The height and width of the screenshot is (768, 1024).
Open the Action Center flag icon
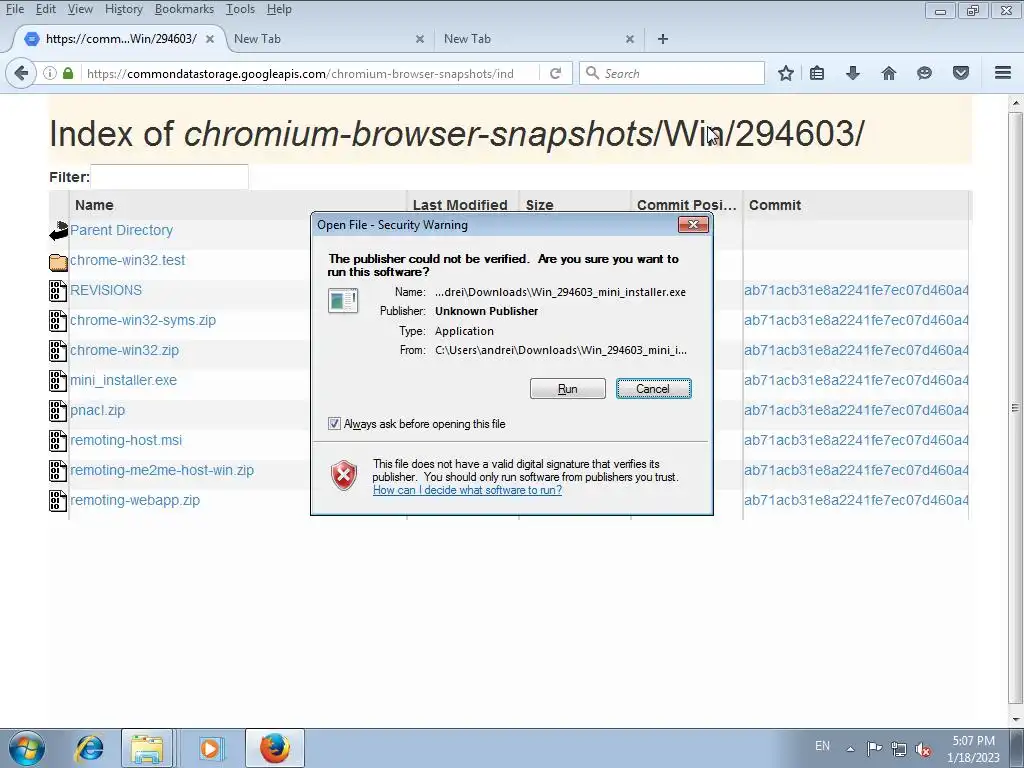pyautogui.click(x=874, y=748)
